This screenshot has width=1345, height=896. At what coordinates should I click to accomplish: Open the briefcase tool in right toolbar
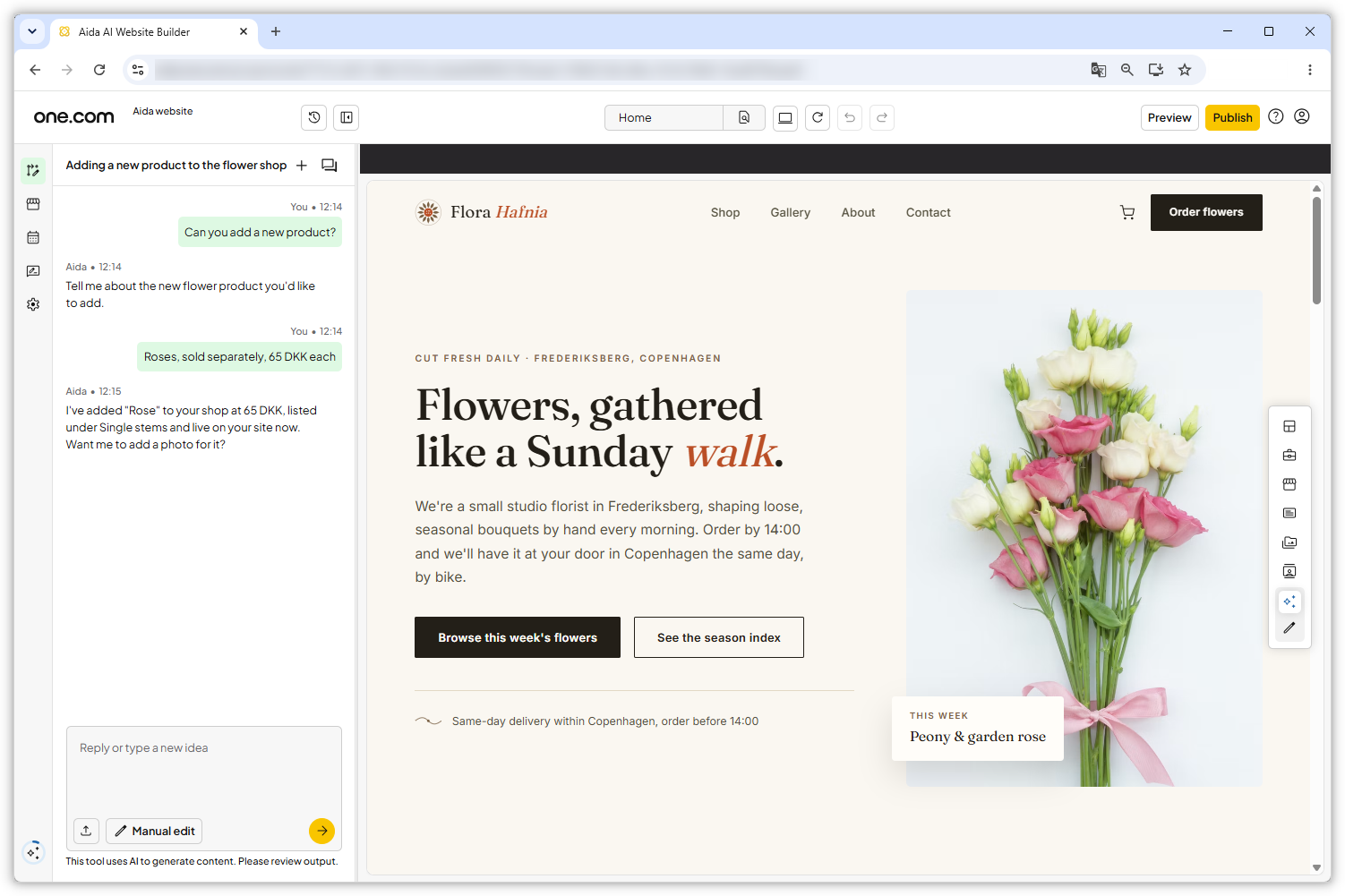[x=1289, y=456]
